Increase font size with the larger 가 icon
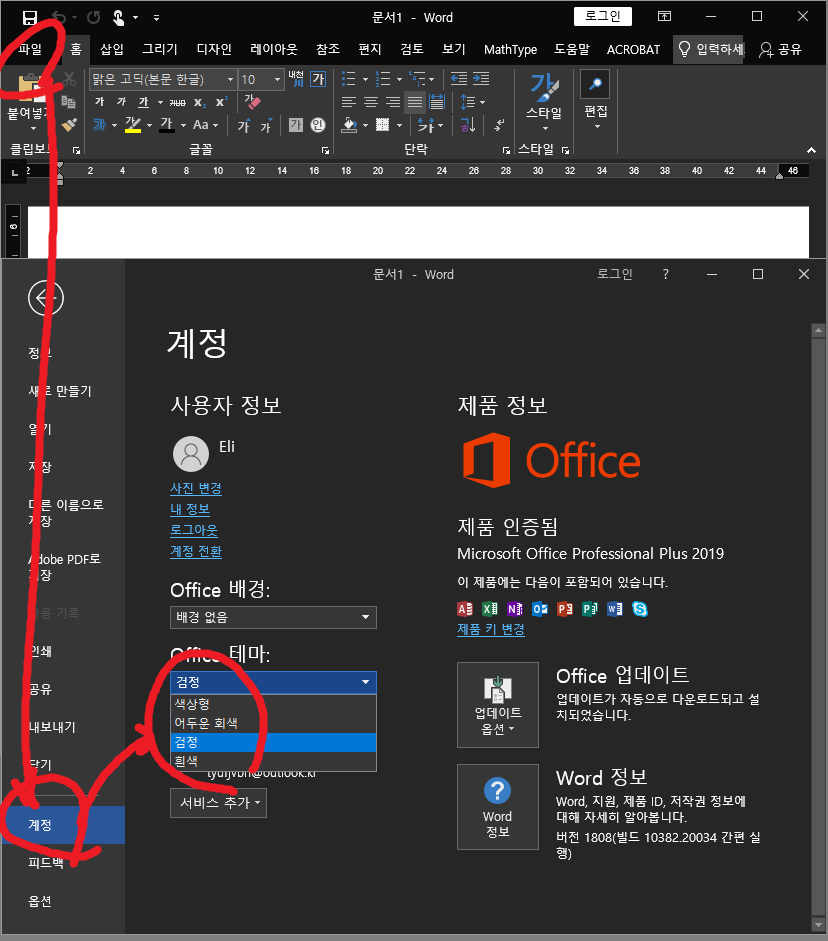 coord(244,125)
